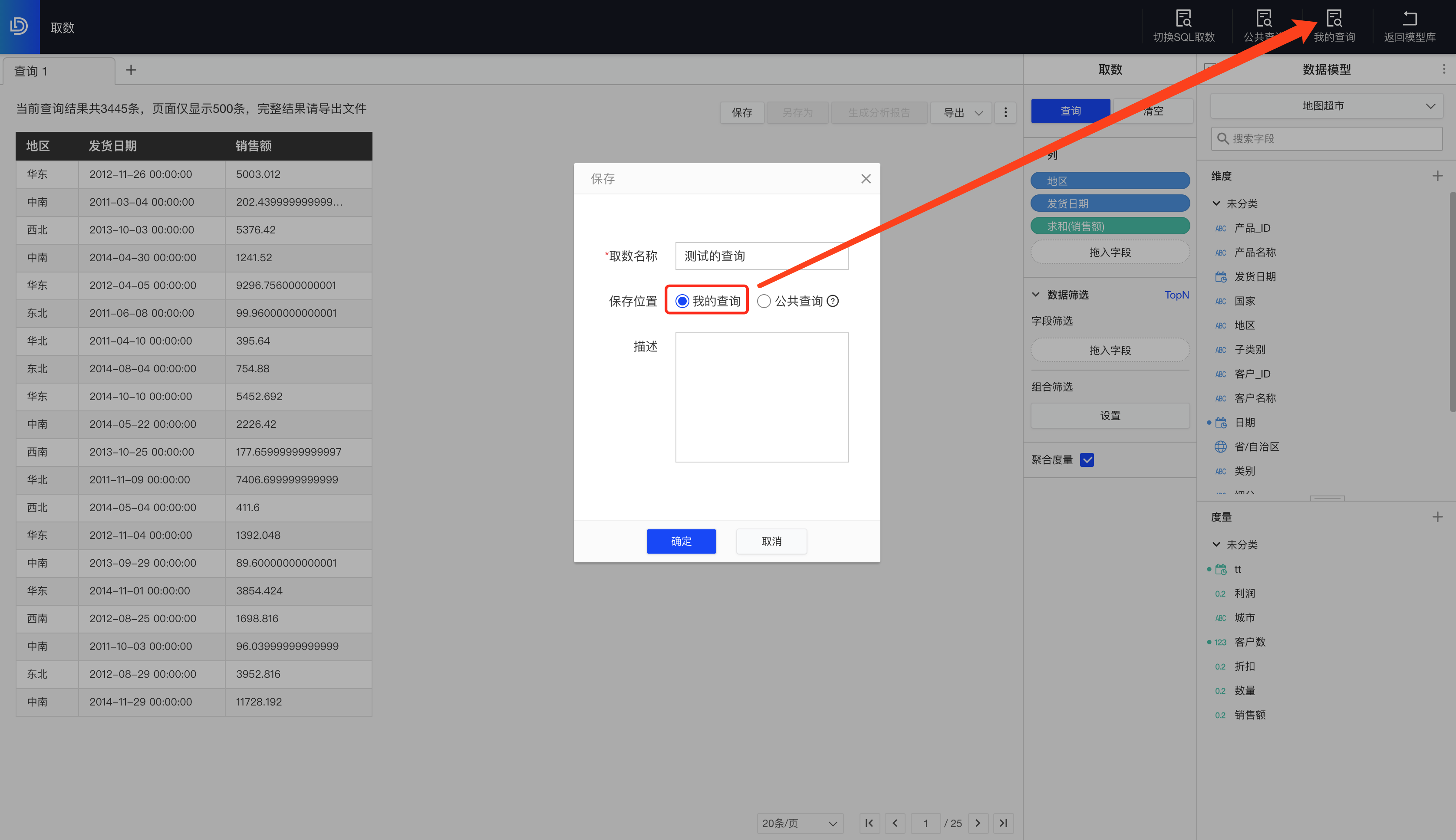This screenshot has width=1456, height=840.
Task: Click the 描述 text area
Action: click(762, 397)
